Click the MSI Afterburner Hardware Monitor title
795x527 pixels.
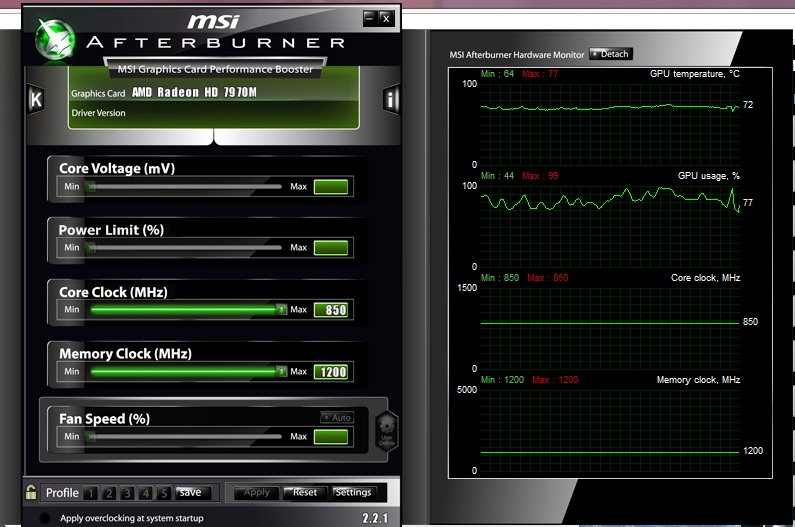pyautogui.click(x=517, y=54)
